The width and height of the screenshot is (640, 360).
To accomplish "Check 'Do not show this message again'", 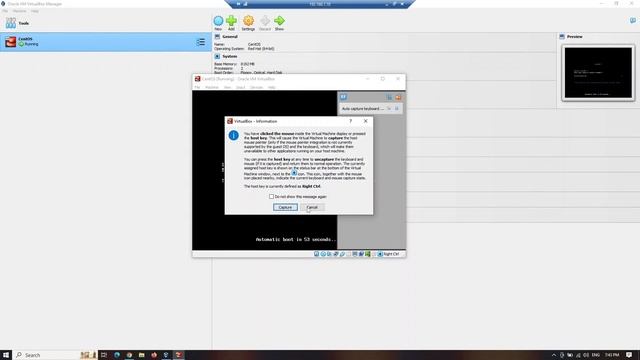I will (271, 197).
